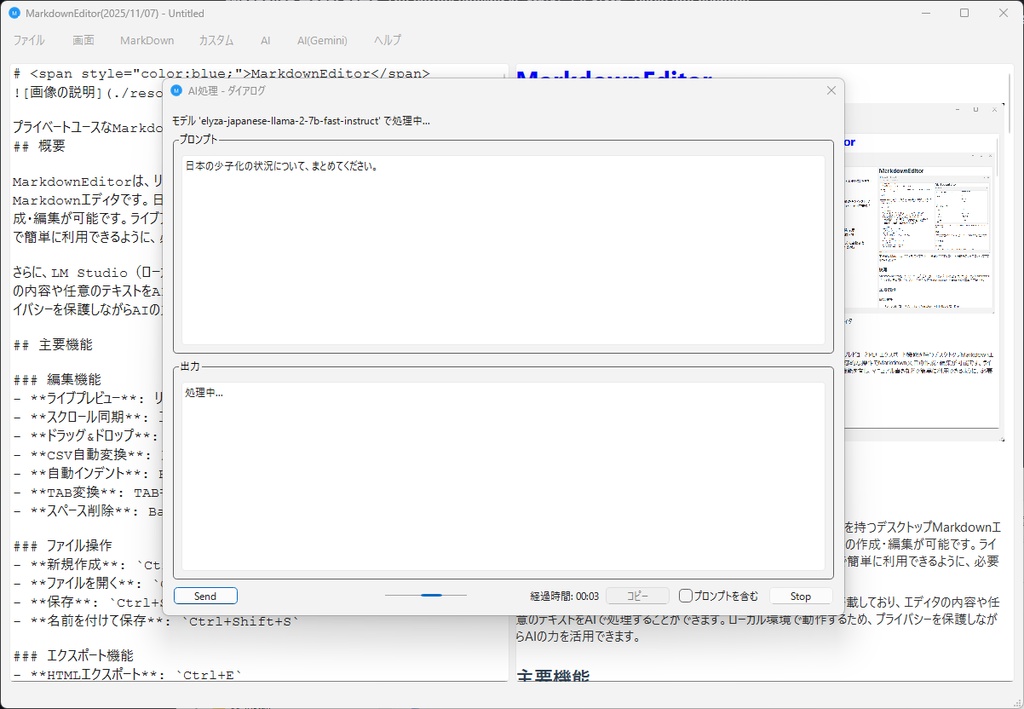Minimize the MarkdownEditor window
1024x709 pixels.
925,13
